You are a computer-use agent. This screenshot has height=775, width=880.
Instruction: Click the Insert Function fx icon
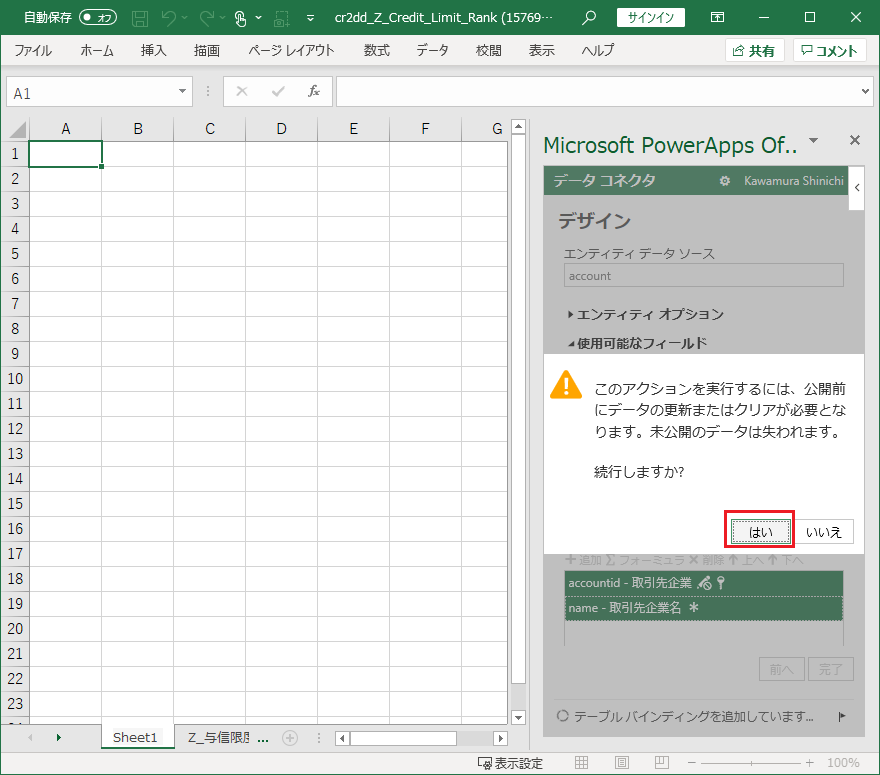[x=314, y=91]
